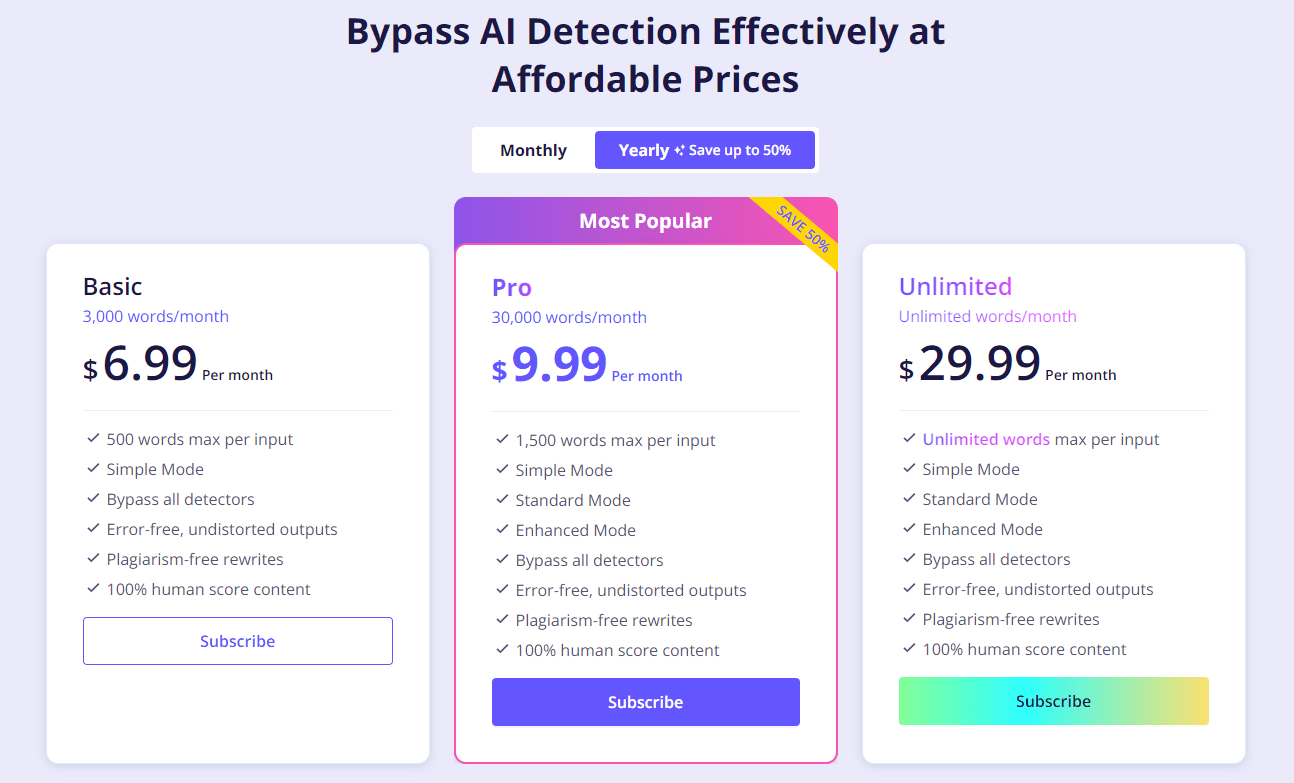
Task: Click checkmark by Basic Plagiarism-free rewrites
Action: 93,559
